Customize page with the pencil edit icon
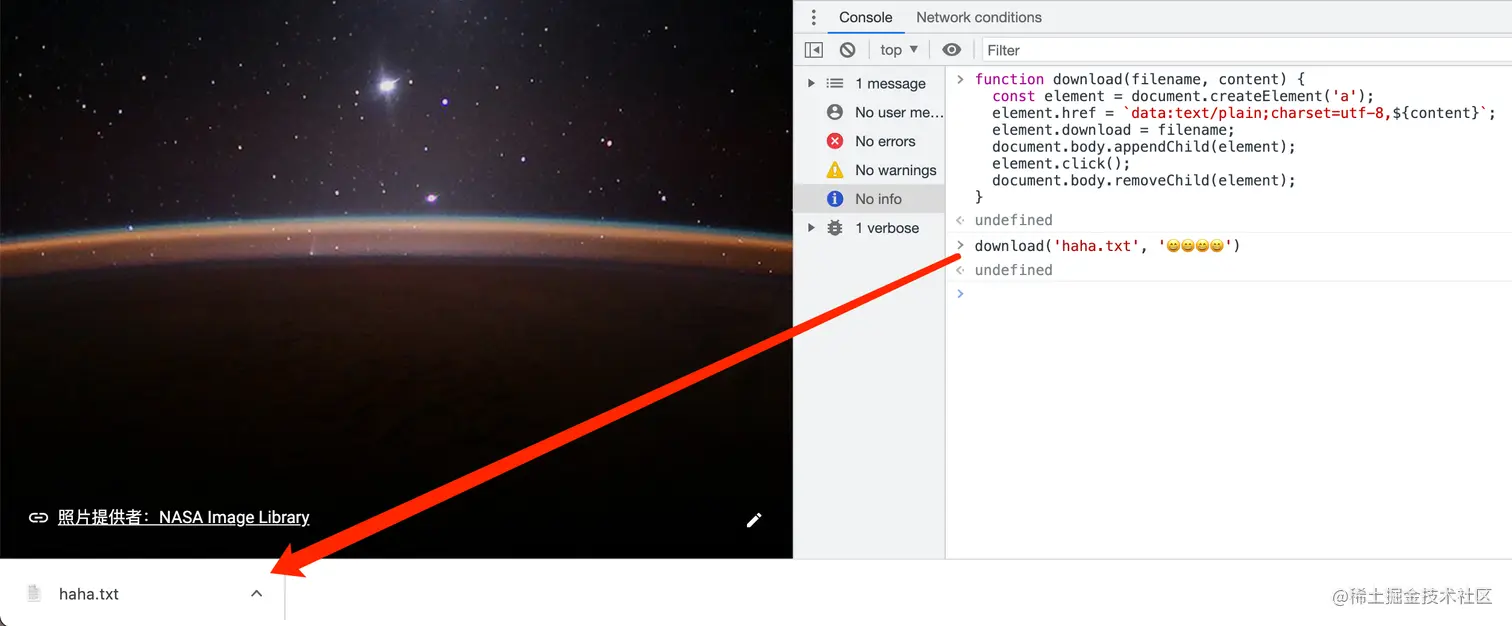Image resolution: width=1512 pixels, height=626 pixels. click(x=754, y=520)
